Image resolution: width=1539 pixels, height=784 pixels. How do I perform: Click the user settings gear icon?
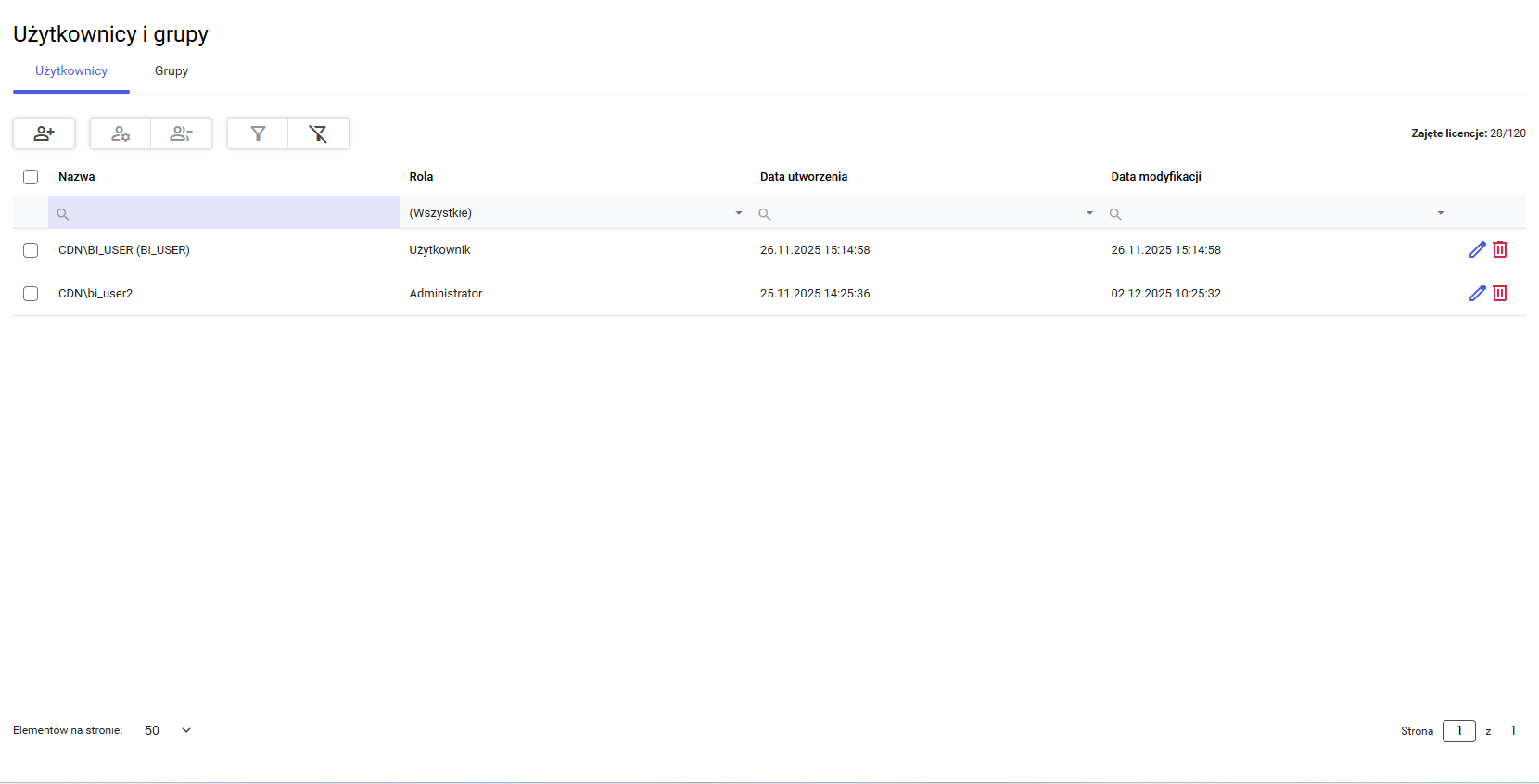click(x=121, y=133)
